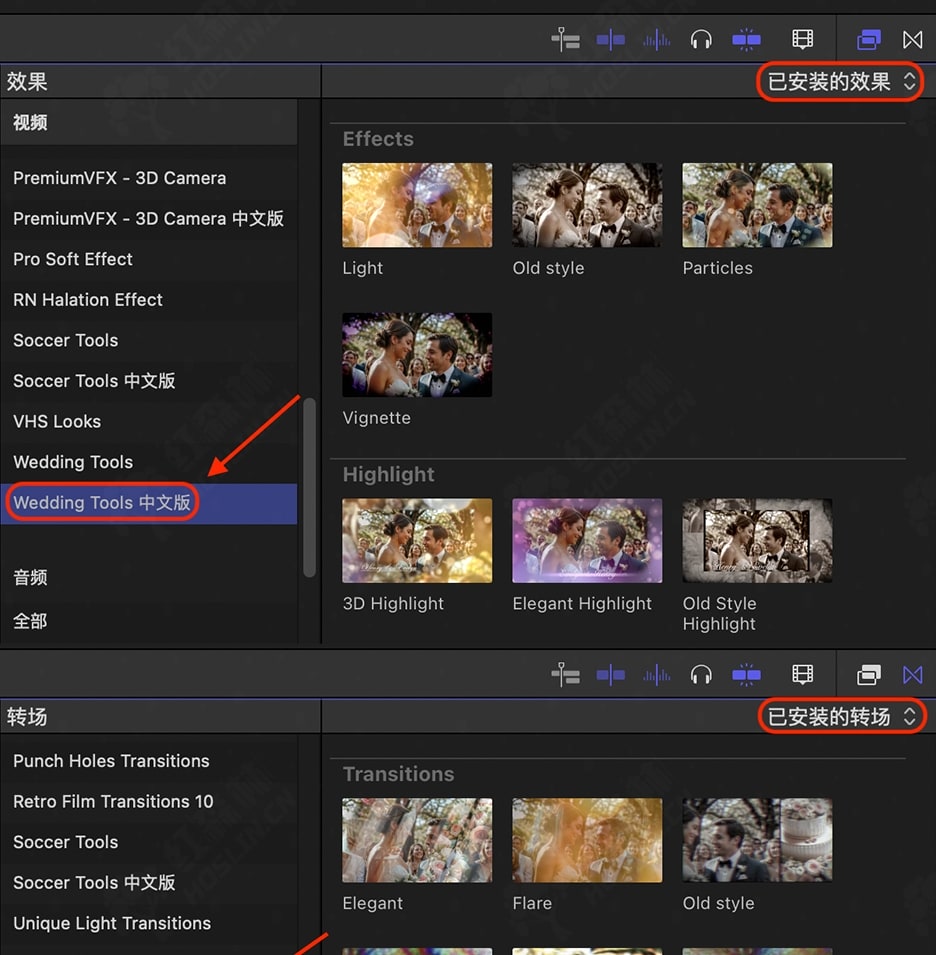Click the Transitions browser icon in the lower toolbar
Image resolution: width=936 pixels, height=955 pixels.
[x=912, y=675]
